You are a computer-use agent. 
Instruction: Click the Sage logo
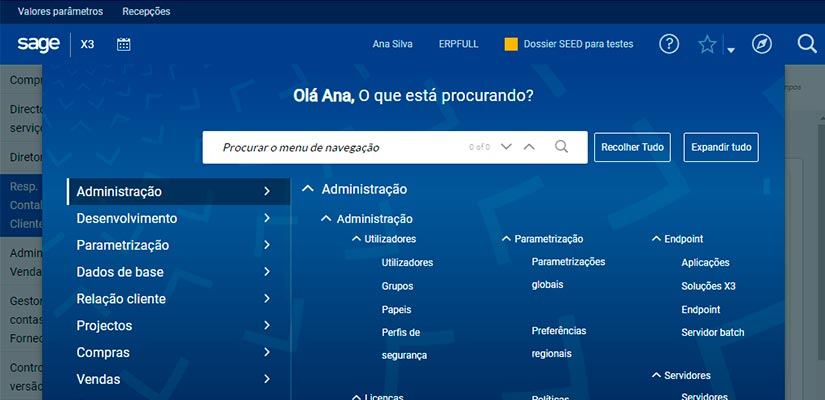pyautogui.click(x=38, y=44)
